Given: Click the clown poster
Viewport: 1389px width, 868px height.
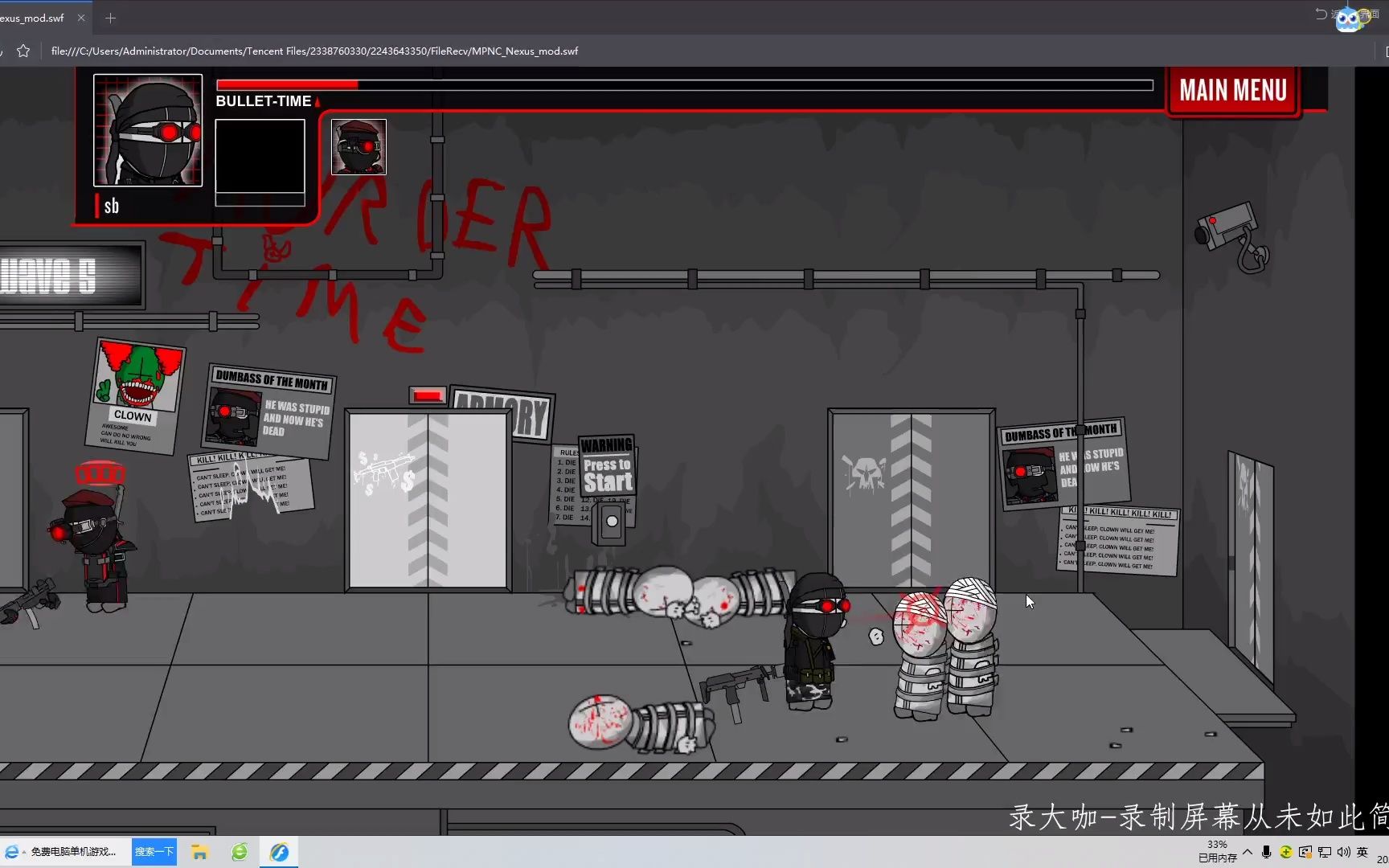Looking at the screenshot, I should point(135,395).
